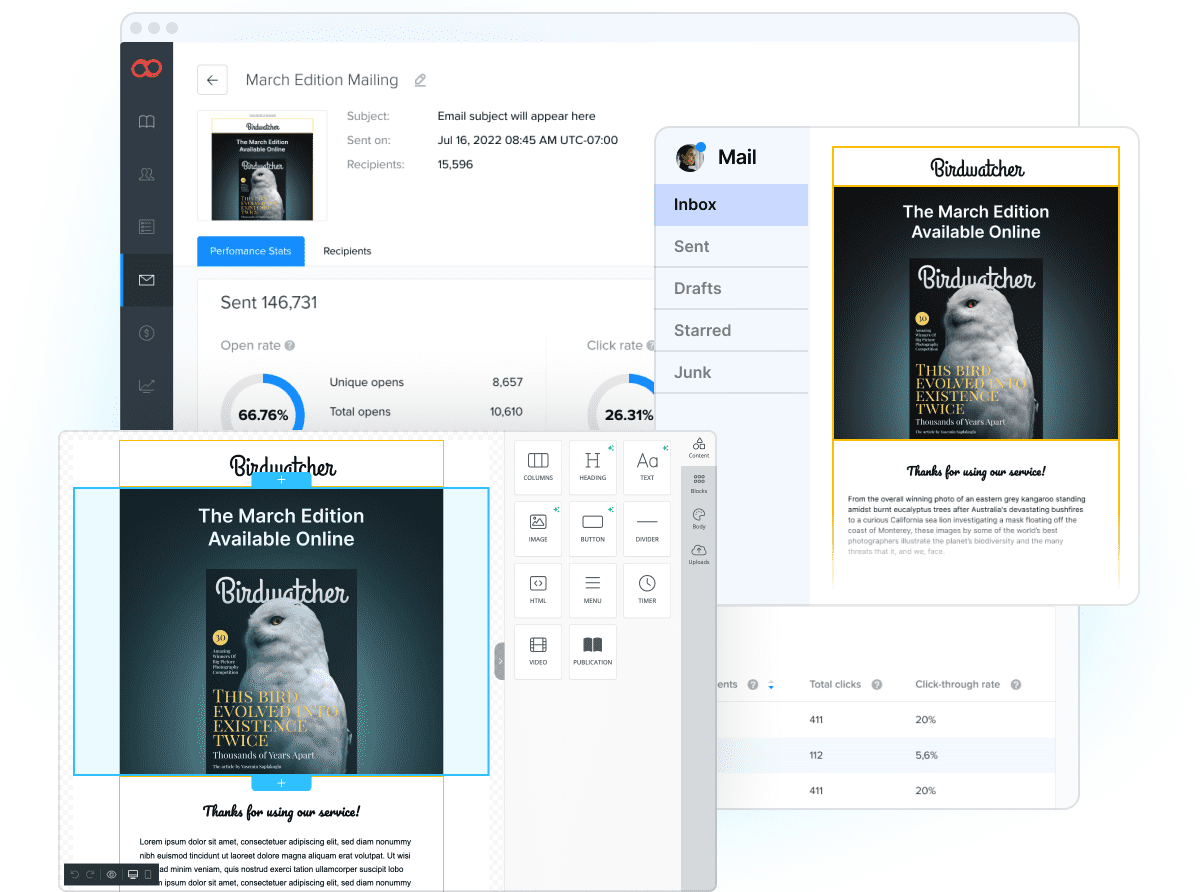Click the 5,6% click-through rate cell
Image resolution: width=1200 pixels, height=892 pixels.
coord(926,755)
